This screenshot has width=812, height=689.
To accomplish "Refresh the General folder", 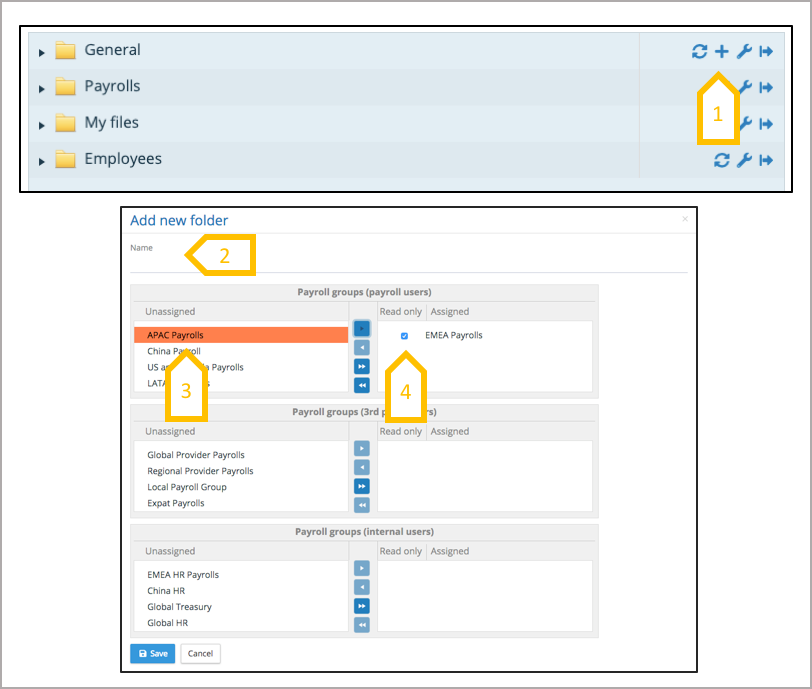I will [x=700, y=52].
